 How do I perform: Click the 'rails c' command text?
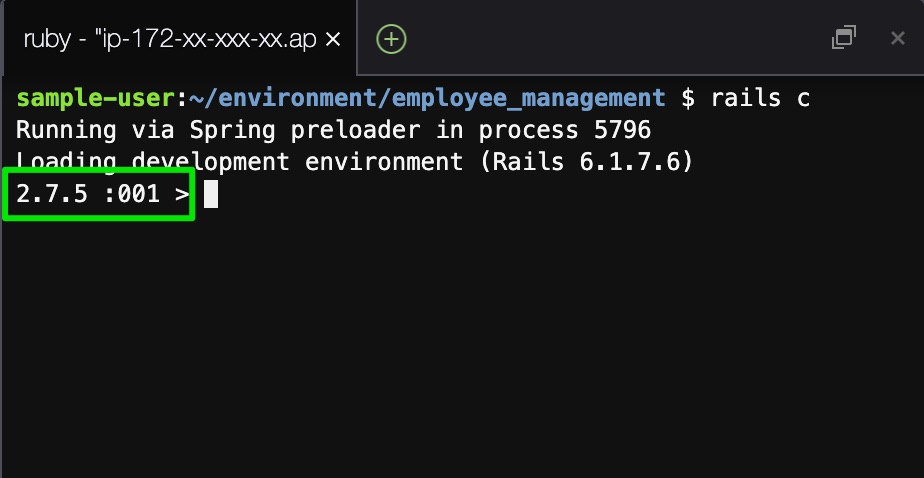point(760,99)
